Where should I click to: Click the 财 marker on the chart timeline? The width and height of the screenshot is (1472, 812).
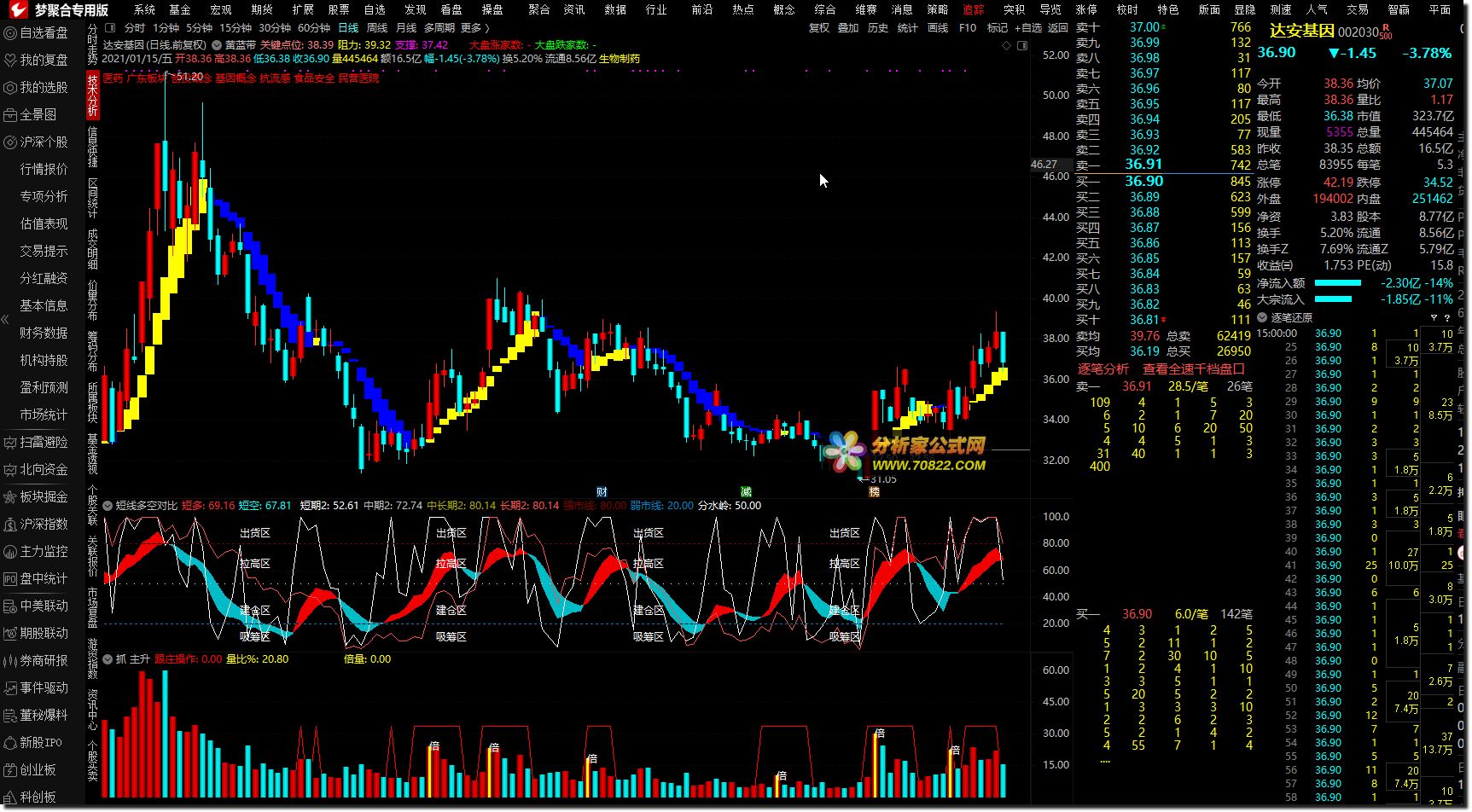[x=602, y=492]
